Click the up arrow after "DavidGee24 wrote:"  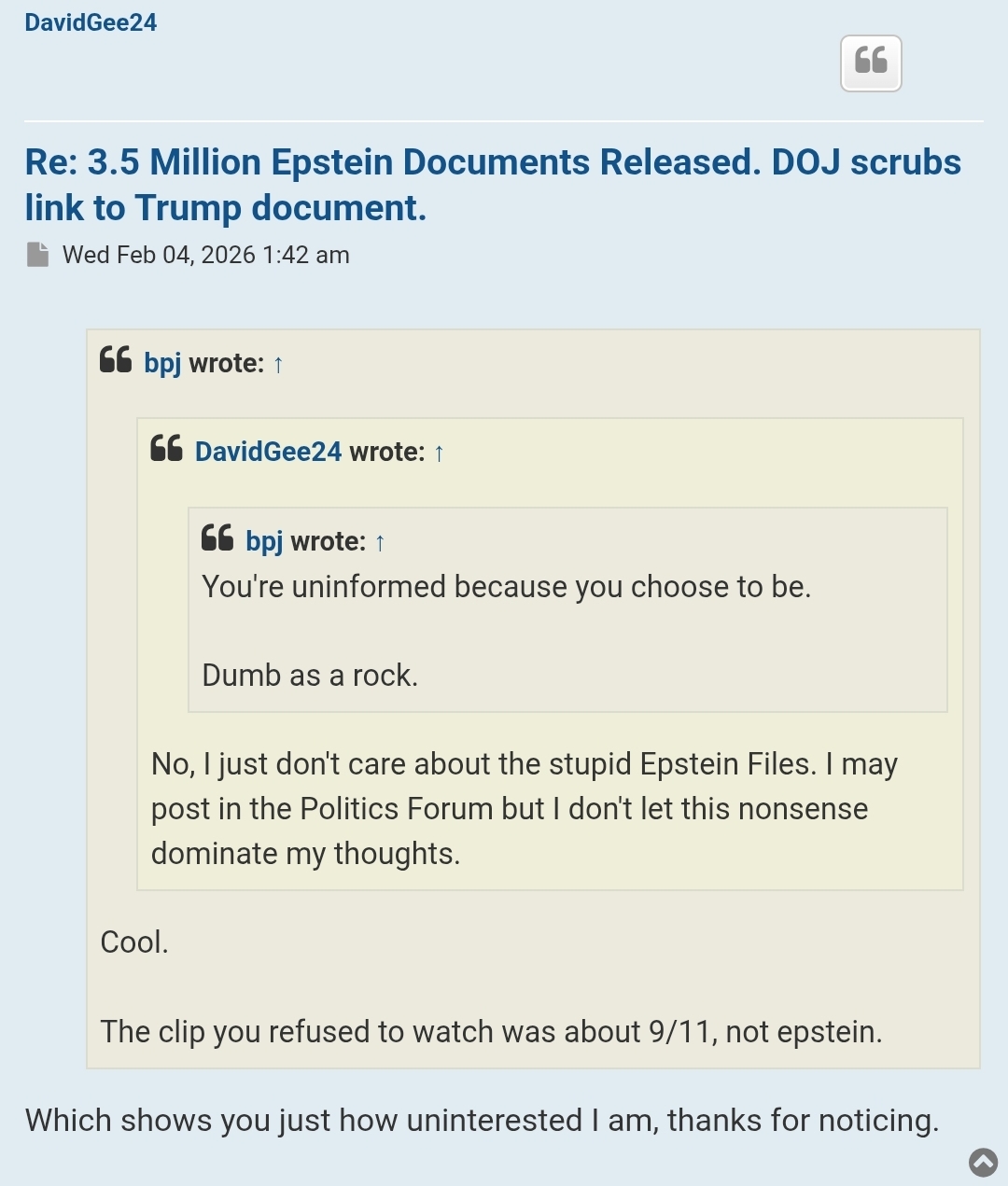[x=439, y=453]
